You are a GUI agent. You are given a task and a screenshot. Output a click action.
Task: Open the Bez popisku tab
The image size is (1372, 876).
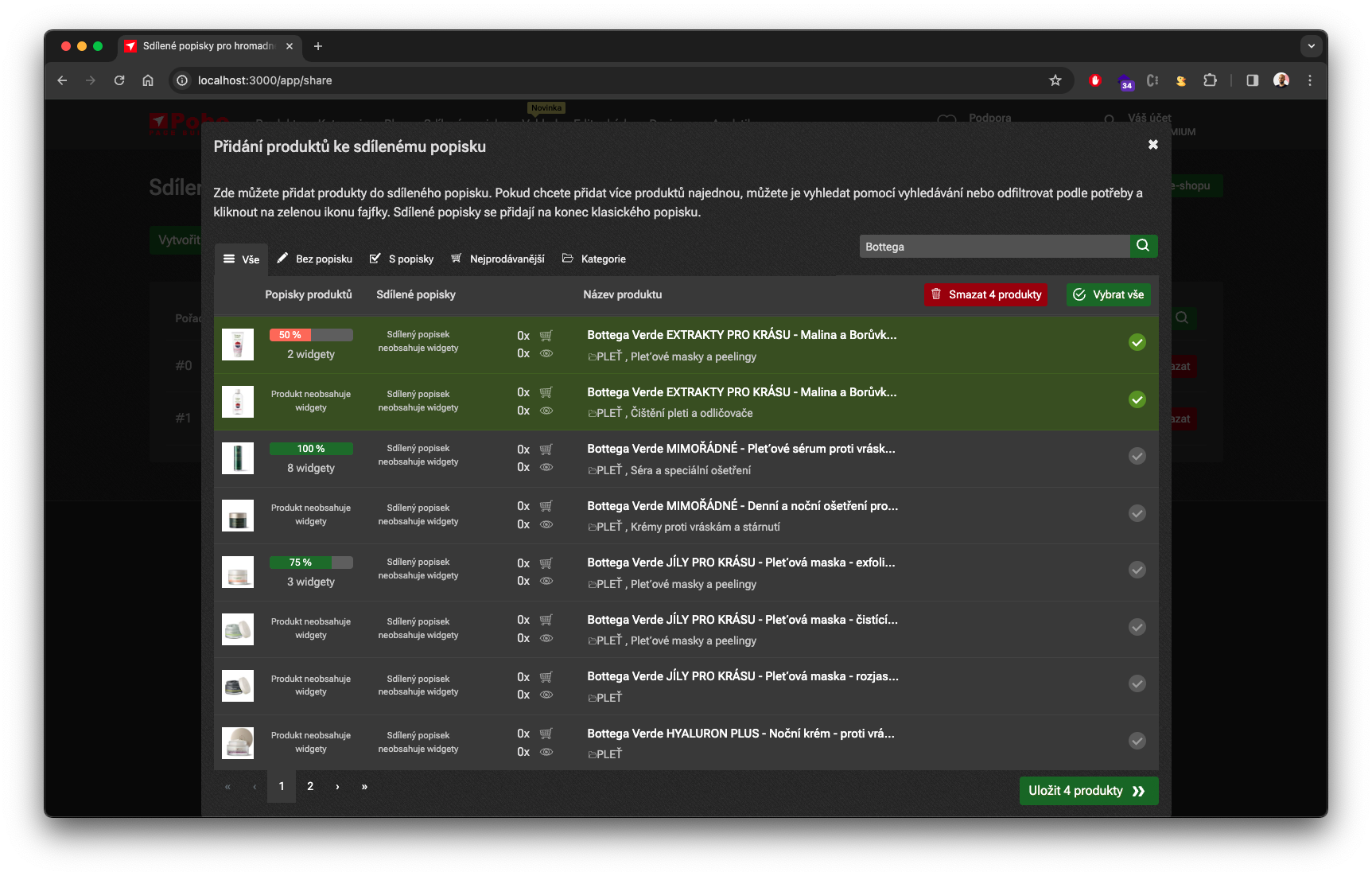point(314,259)
